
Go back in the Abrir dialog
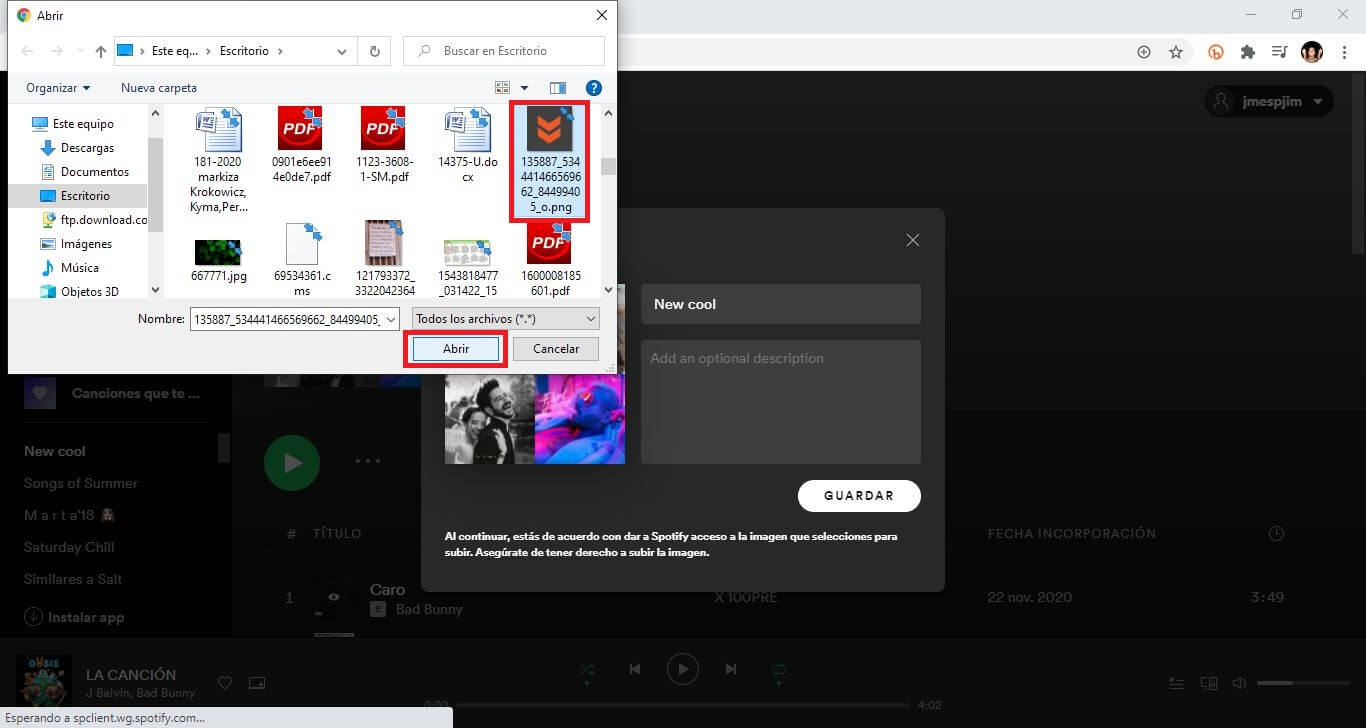click(29, 51)
